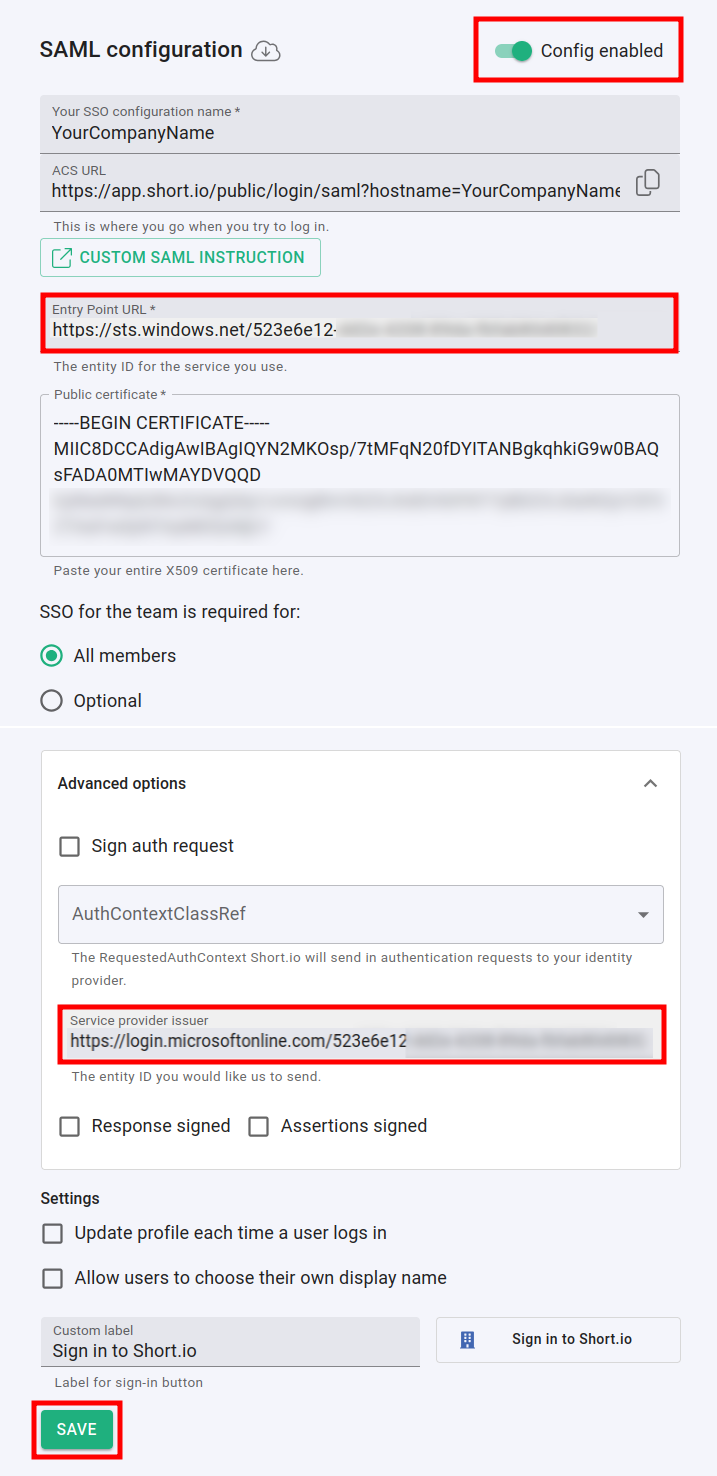Tick the Assertions signed checkbox

[x=259, y=1127]
